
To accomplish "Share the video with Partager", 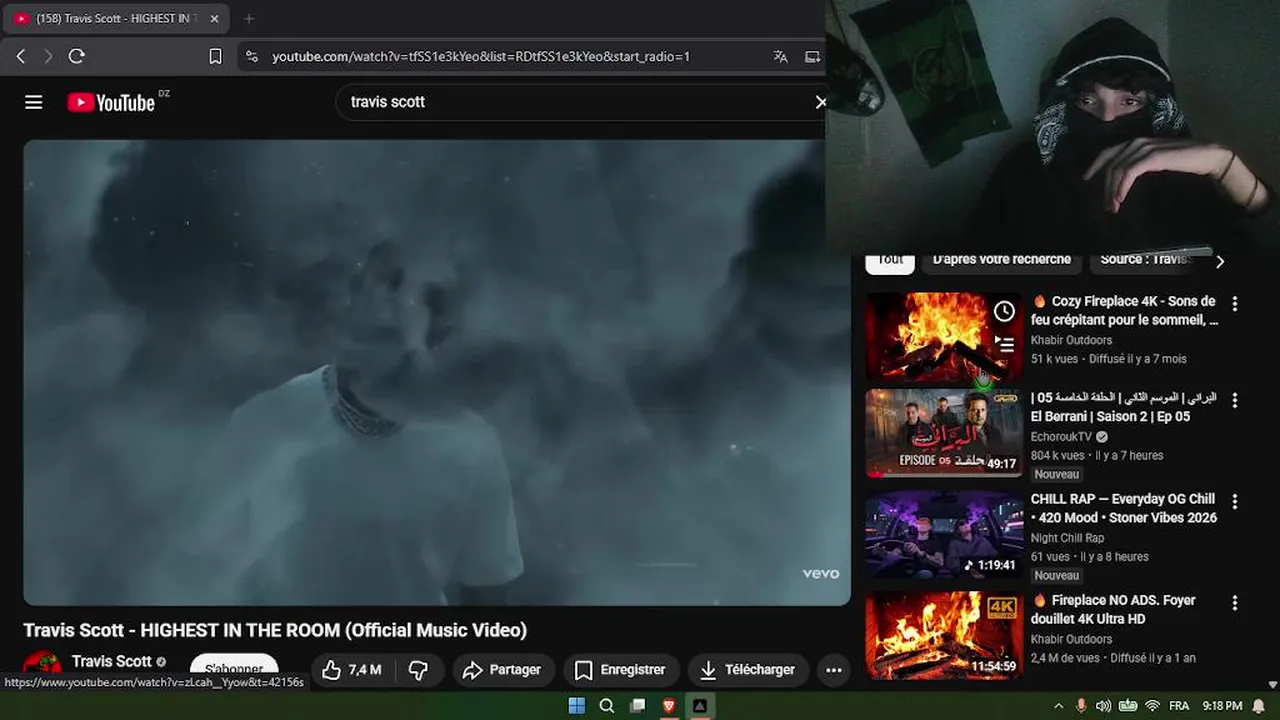I will pos(502,670).
